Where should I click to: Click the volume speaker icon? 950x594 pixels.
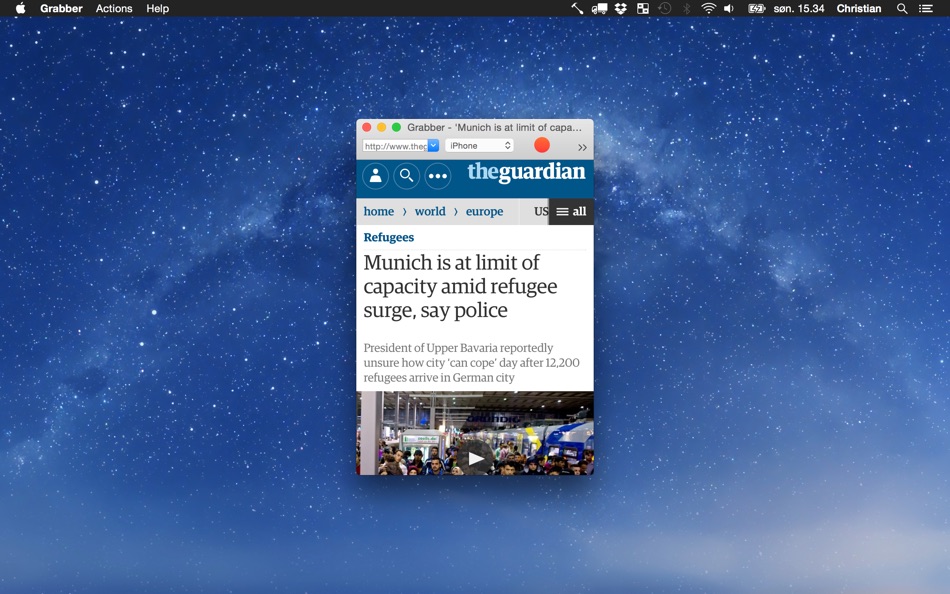(x=729, y=8)
